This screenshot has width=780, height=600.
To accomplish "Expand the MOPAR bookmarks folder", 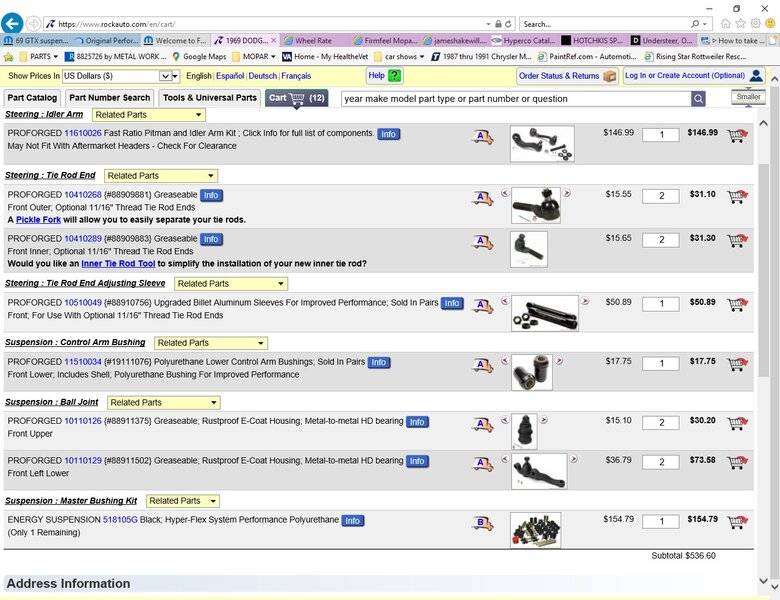I will tap(254, 57).
